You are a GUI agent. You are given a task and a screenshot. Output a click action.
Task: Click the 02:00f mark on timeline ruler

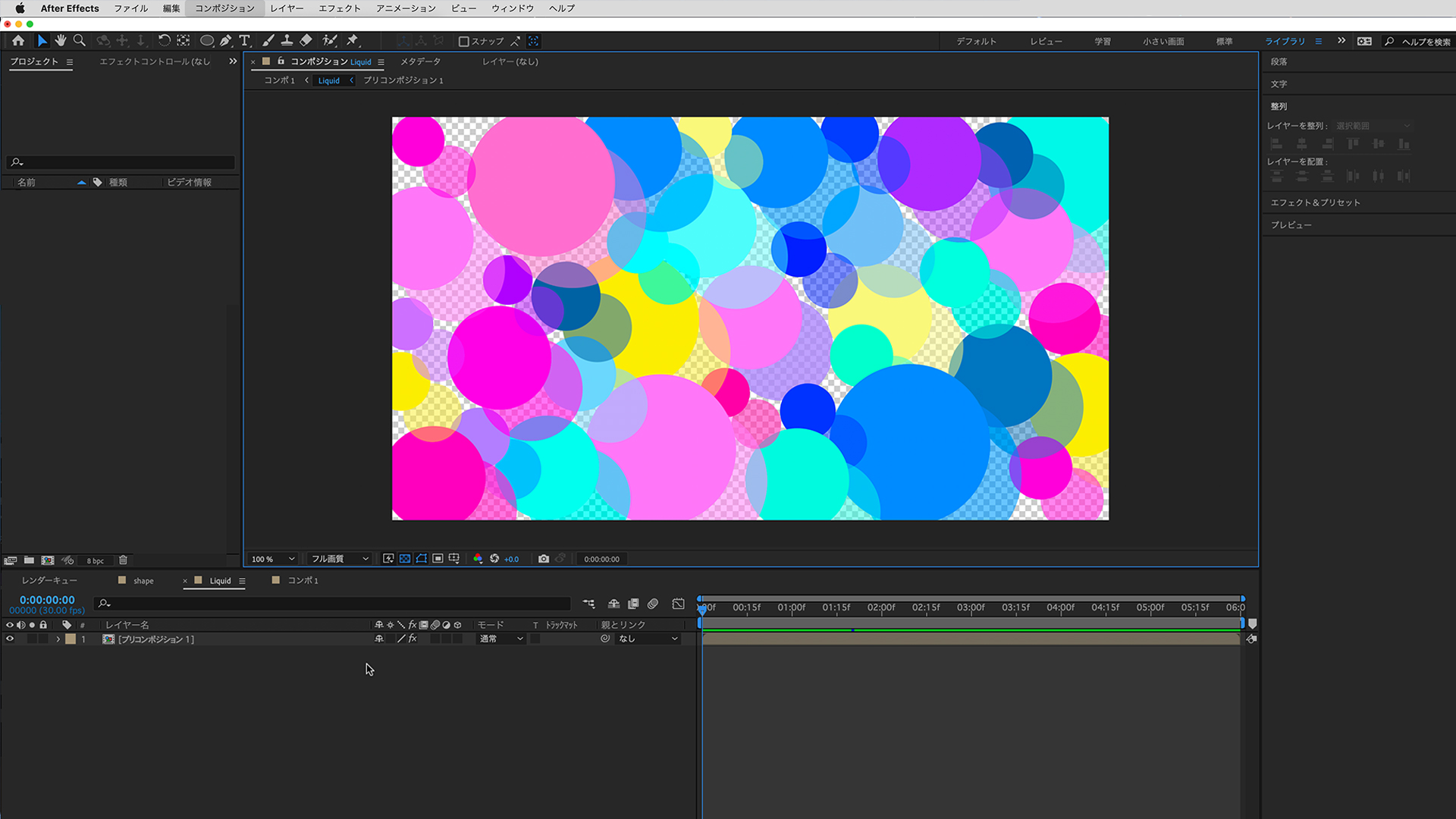tap(881, 608)
